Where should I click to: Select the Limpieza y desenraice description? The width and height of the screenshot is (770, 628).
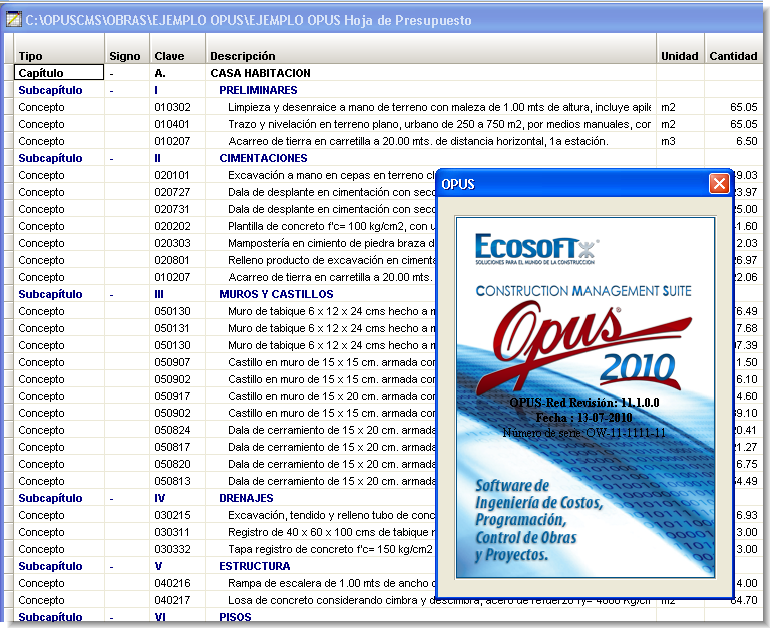440,107
